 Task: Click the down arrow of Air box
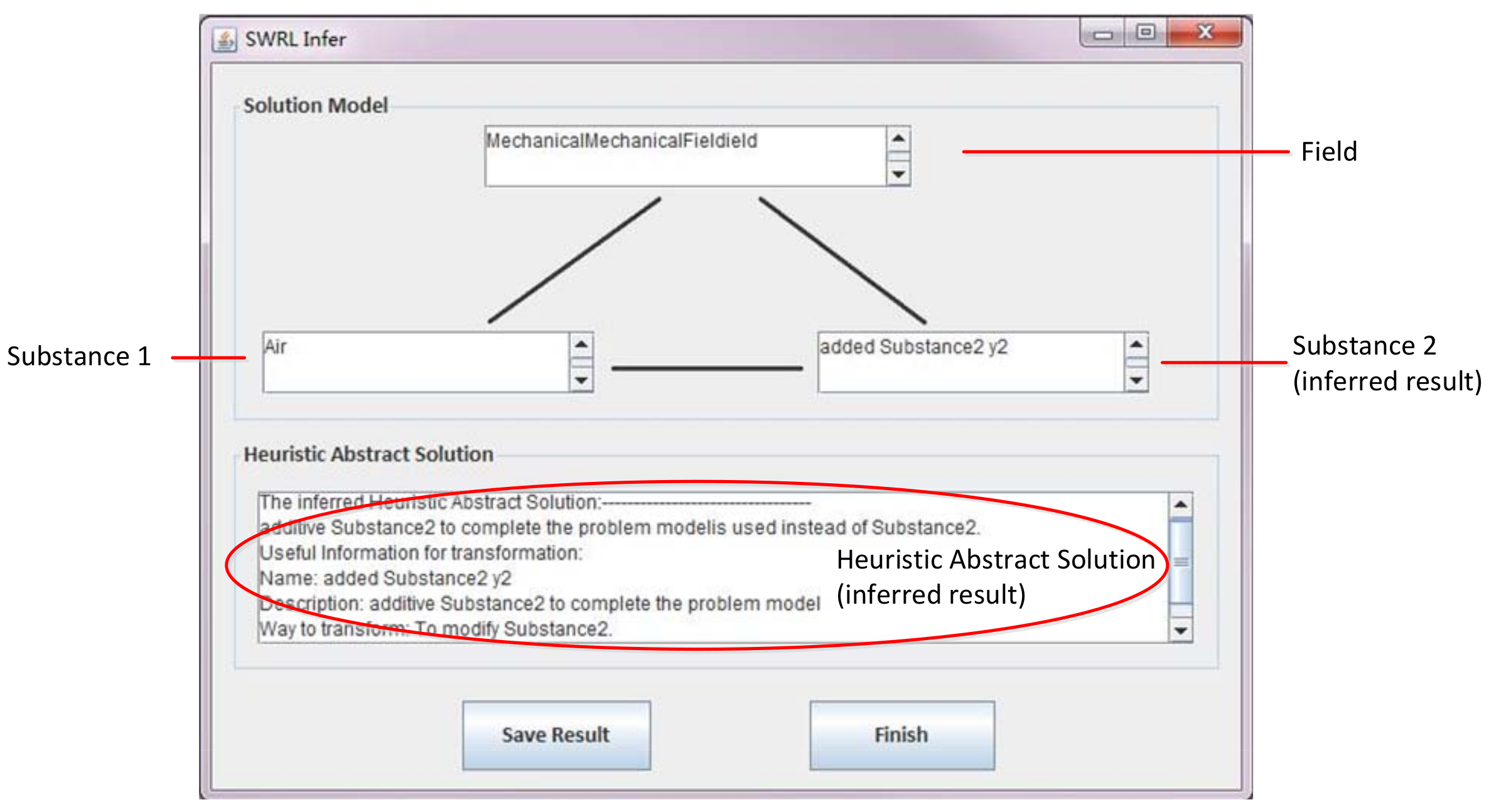tap(581, 380)
